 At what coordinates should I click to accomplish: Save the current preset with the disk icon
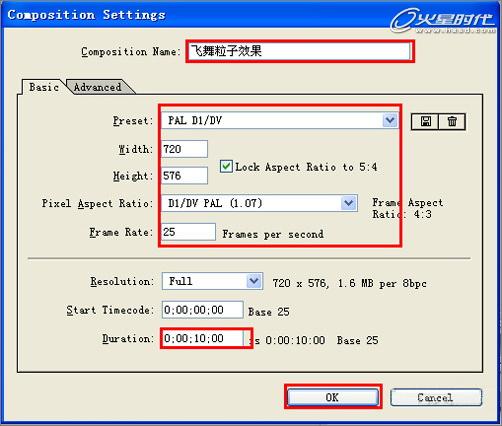pyautogui.click(x=425, y=121)
